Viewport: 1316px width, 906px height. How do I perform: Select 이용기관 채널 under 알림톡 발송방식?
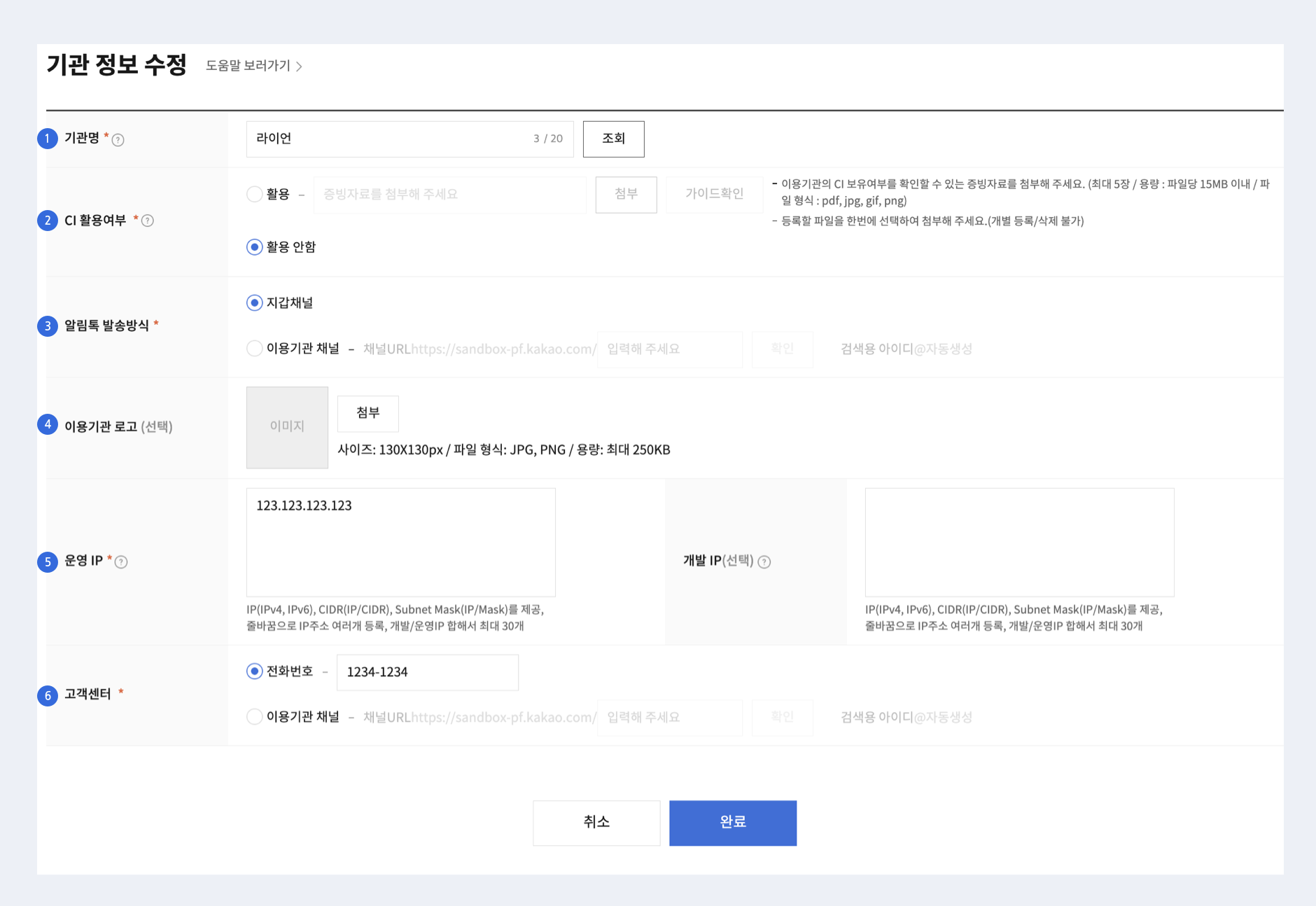tap(255, 349)
